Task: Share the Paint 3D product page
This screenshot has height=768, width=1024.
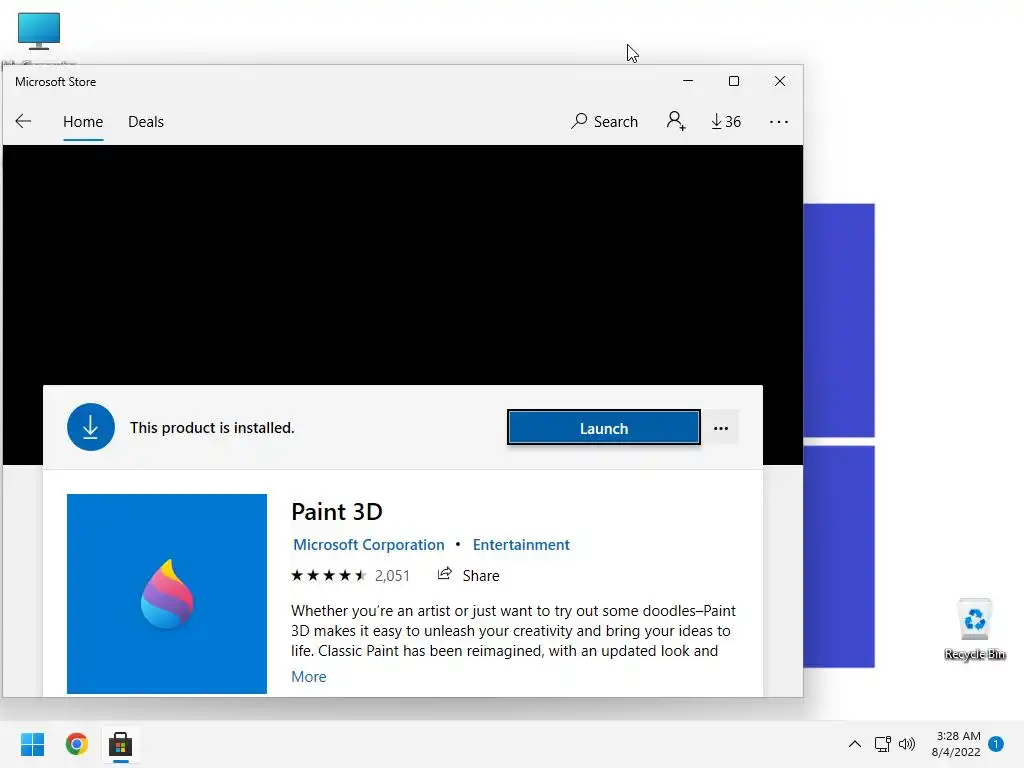Action: pyautogui.click(x=468, y=575)
